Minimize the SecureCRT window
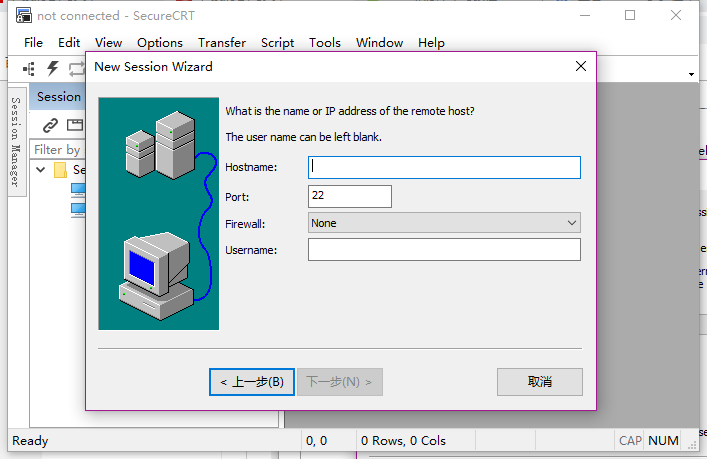The width and height of the screenshot is (707, 459). coord(585,15)
